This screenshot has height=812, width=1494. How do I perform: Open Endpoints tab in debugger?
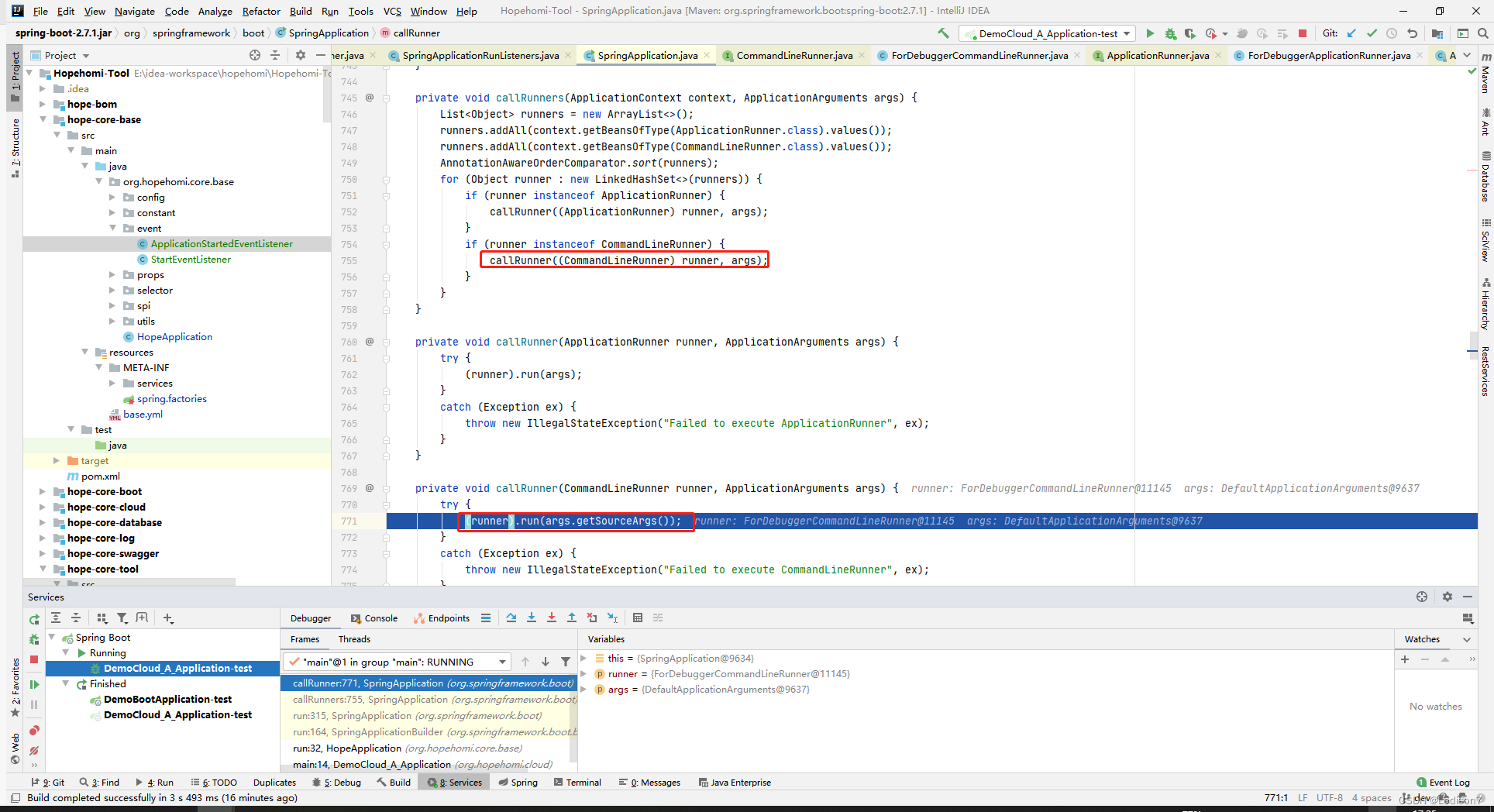coord(442,618)
